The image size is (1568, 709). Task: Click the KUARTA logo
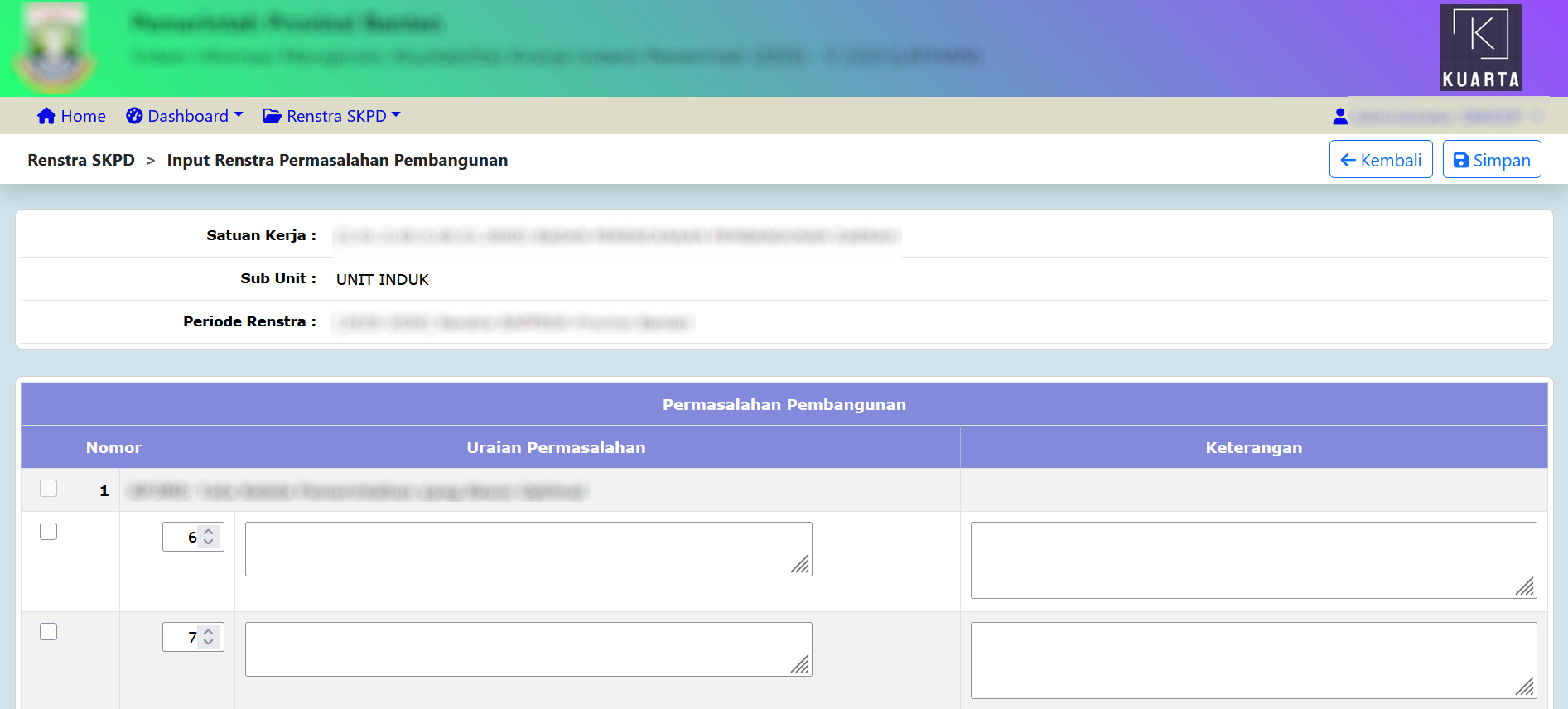coord(1480,47)
